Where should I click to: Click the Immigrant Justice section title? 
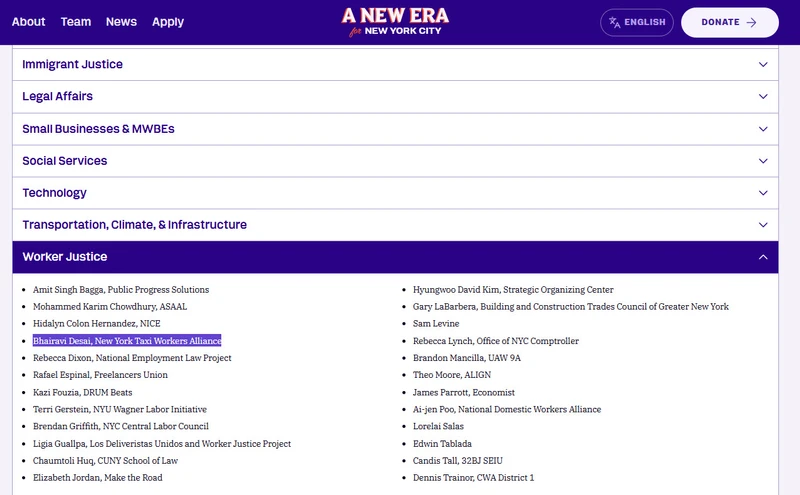pyautogui.click(x=72, y=64)
